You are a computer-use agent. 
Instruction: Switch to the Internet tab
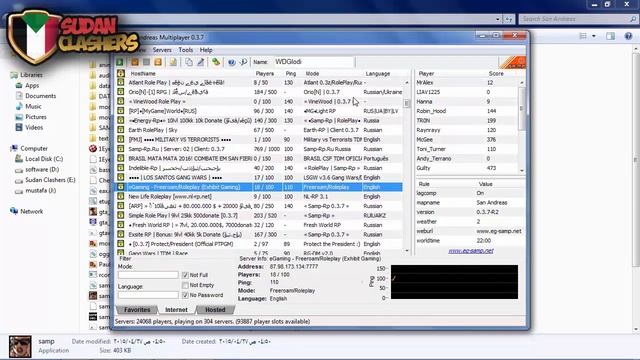[x=176, y=310]
